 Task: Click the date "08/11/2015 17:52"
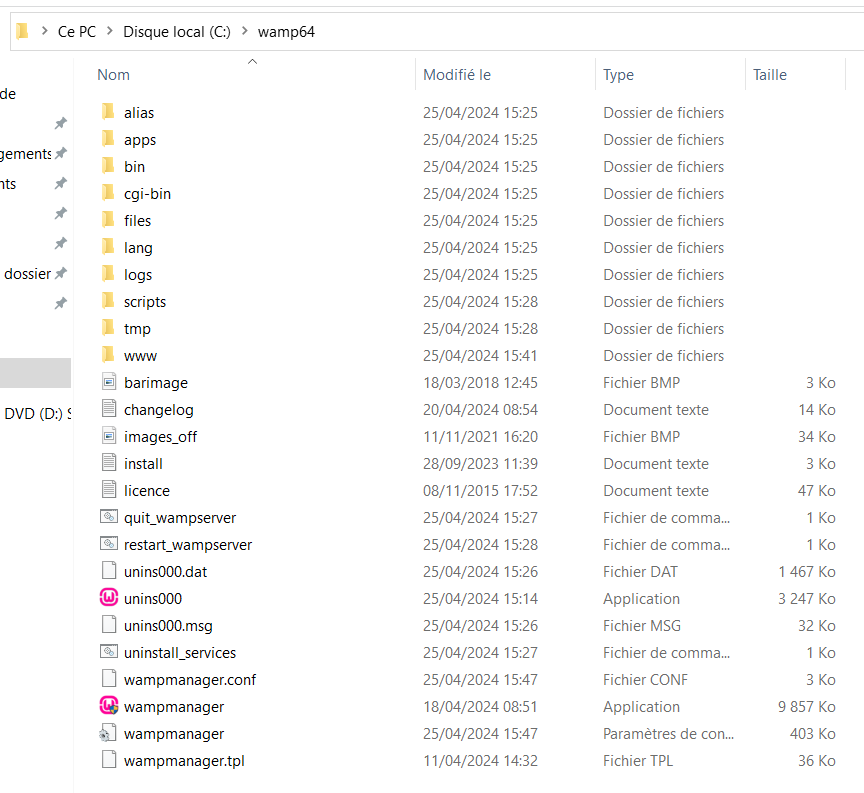(x=480, y=490)
